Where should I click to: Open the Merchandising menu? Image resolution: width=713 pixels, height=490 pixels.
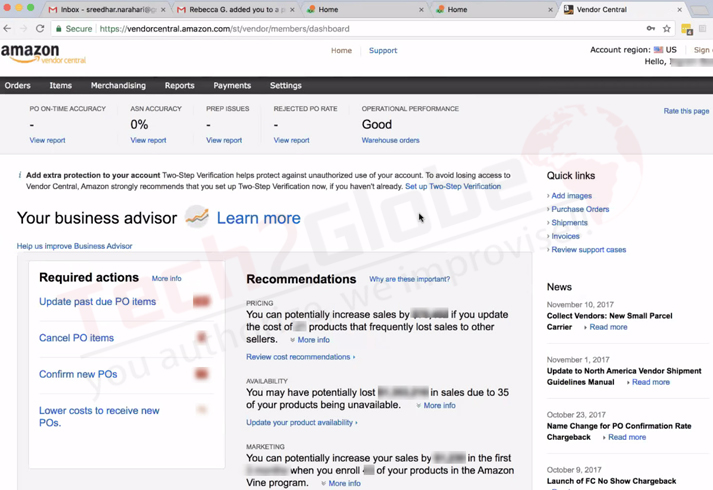[118, 86]
